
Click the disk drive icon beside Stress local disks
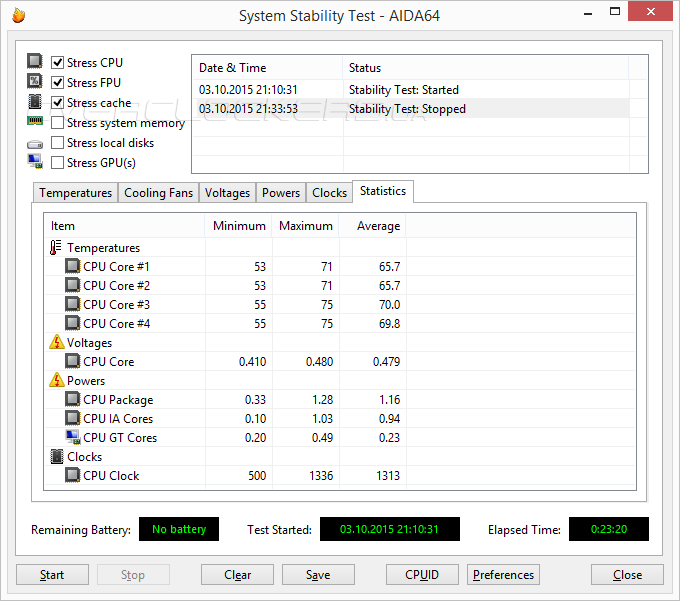click(x=35, y=144)
